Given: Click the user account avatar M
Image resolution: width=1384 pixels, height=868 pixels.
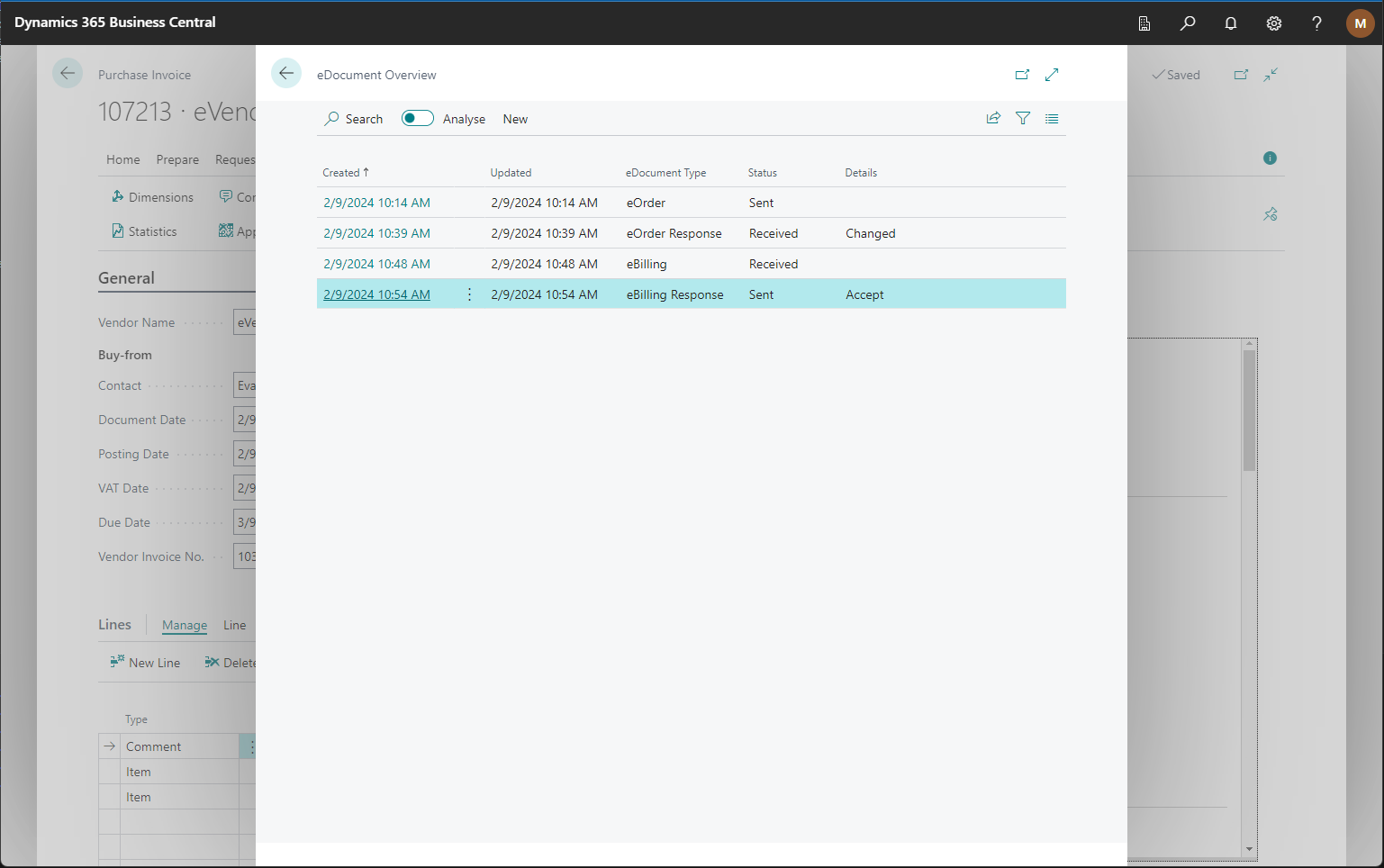Looking at the screenshot, I should [1360, 23].
